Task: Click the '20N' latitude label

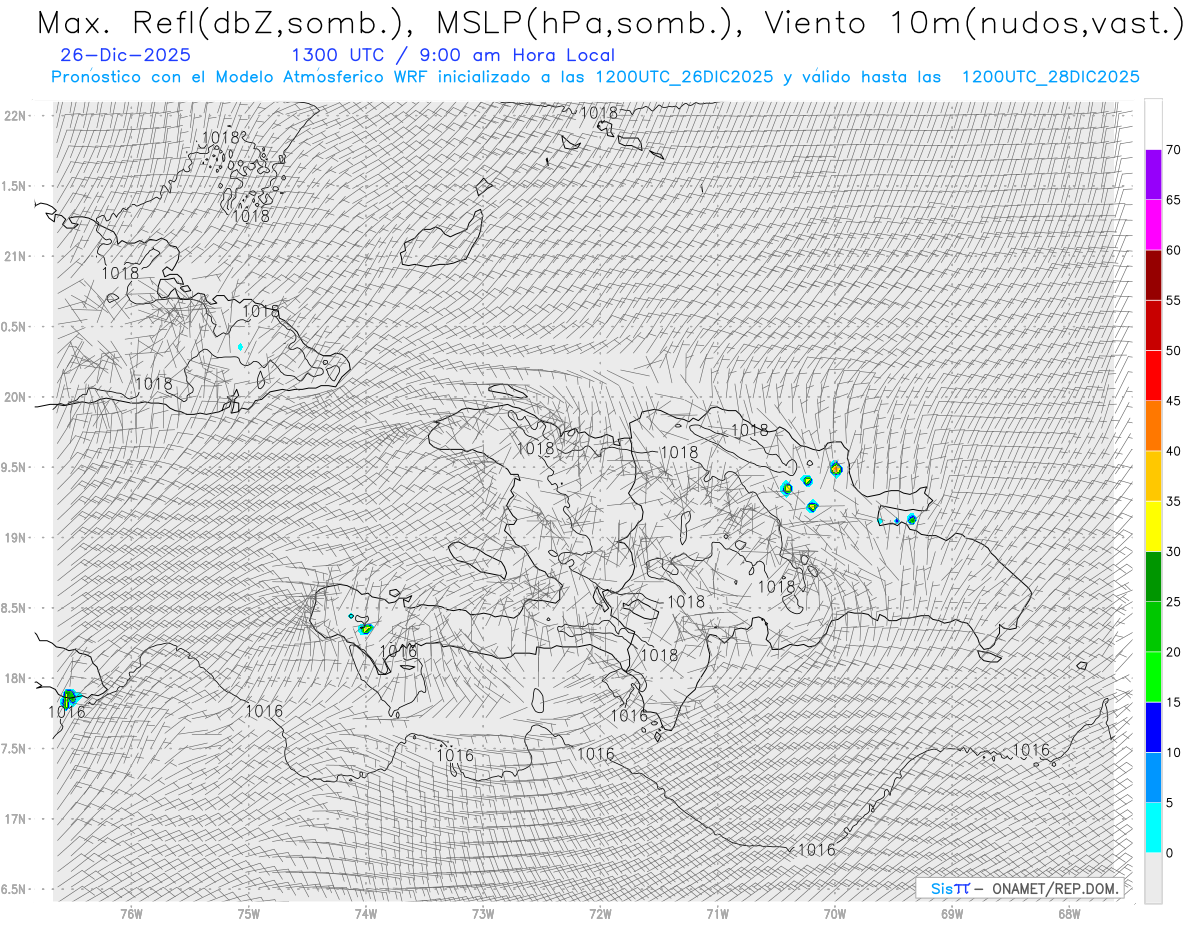Action: (x=15, y=397)
